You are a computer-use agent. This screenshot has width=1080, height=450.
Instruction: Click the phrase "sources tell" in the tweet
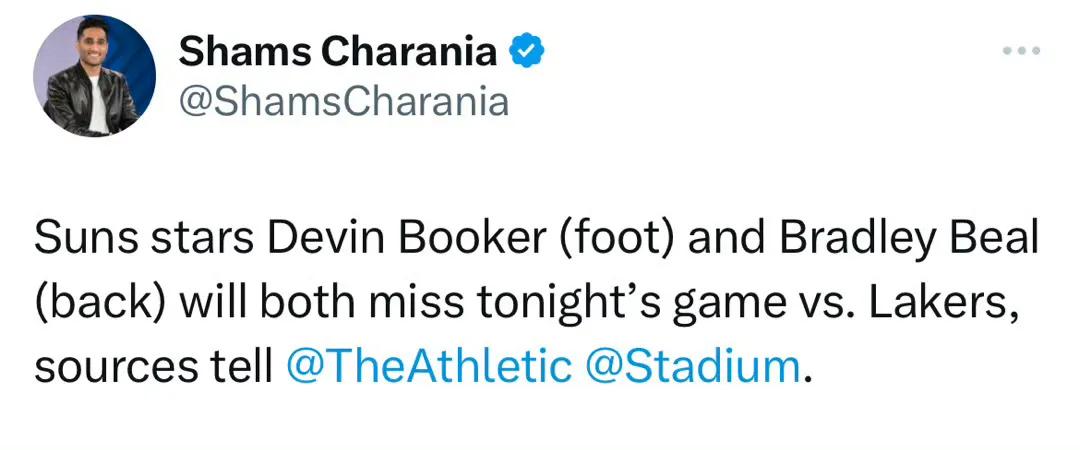(x=154, y=368)
